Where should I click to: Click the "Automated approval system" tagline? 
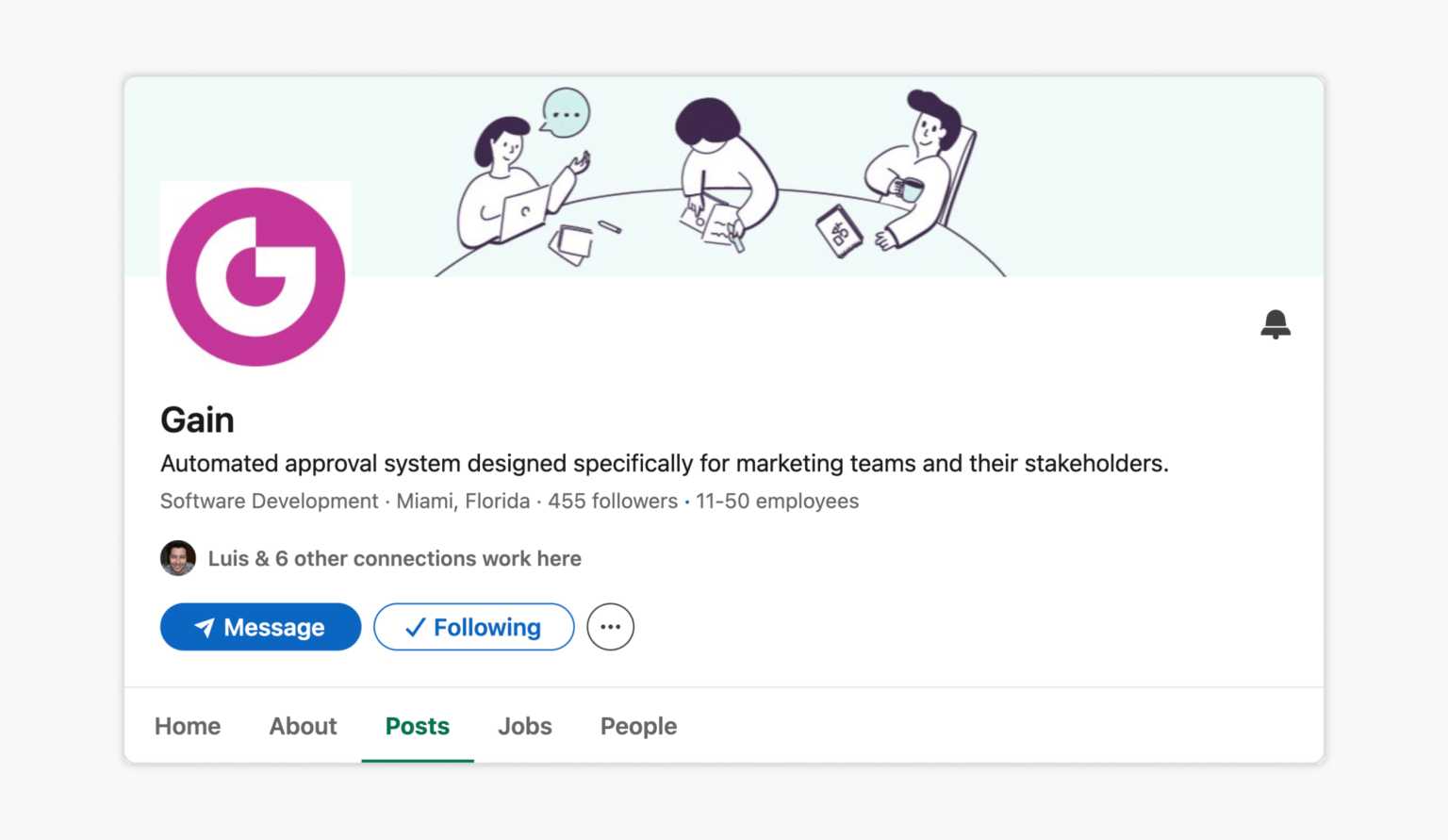665,464
